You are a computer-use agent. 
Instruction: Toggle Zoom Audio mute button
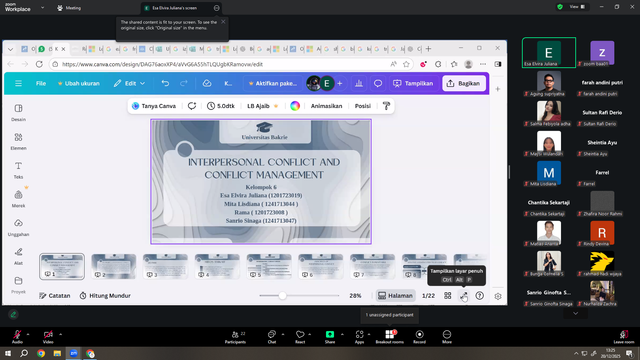[x=17, y=337]
